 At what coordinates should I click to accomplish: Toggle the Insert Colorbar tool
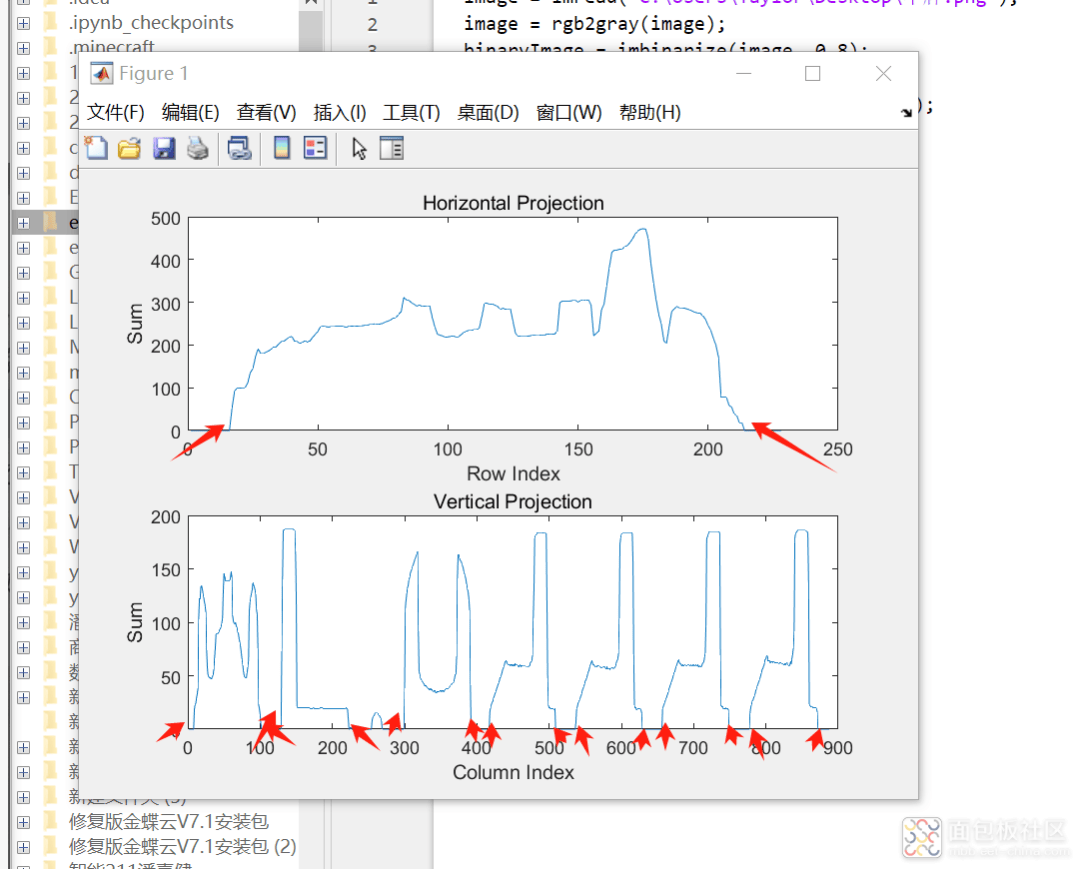pos(282,149)
